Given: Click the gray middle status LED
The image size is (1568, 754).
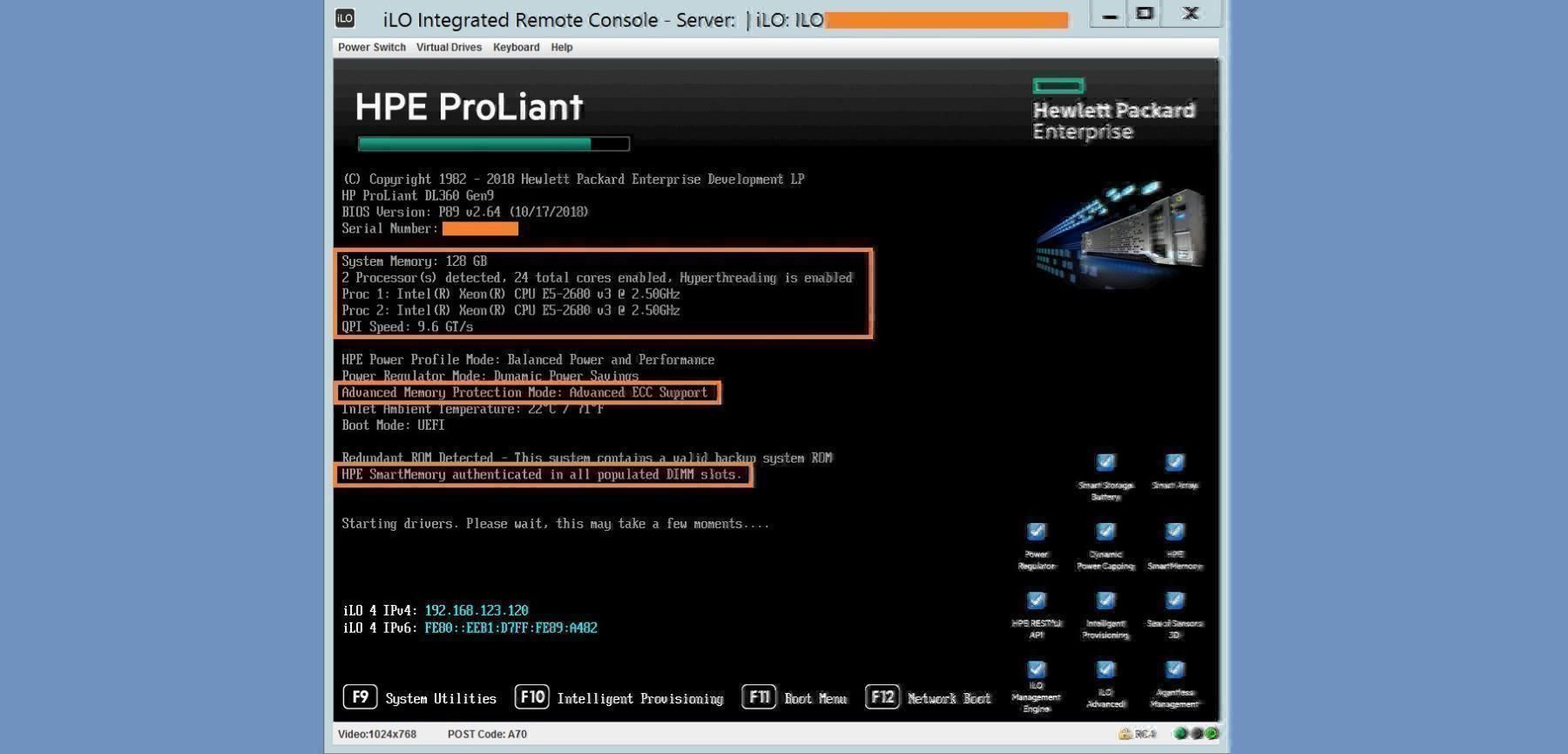Looking at the screenshot, I should [1196, 734].
